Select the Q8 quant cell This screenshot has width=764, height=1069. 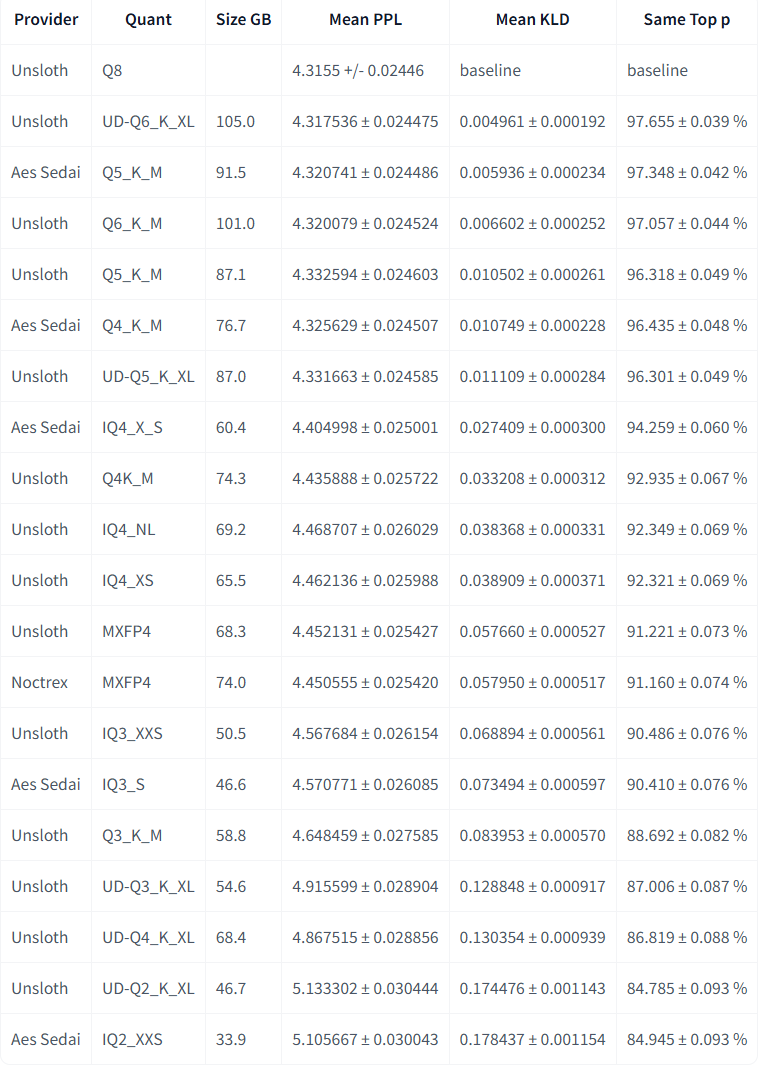click(114, 71)
